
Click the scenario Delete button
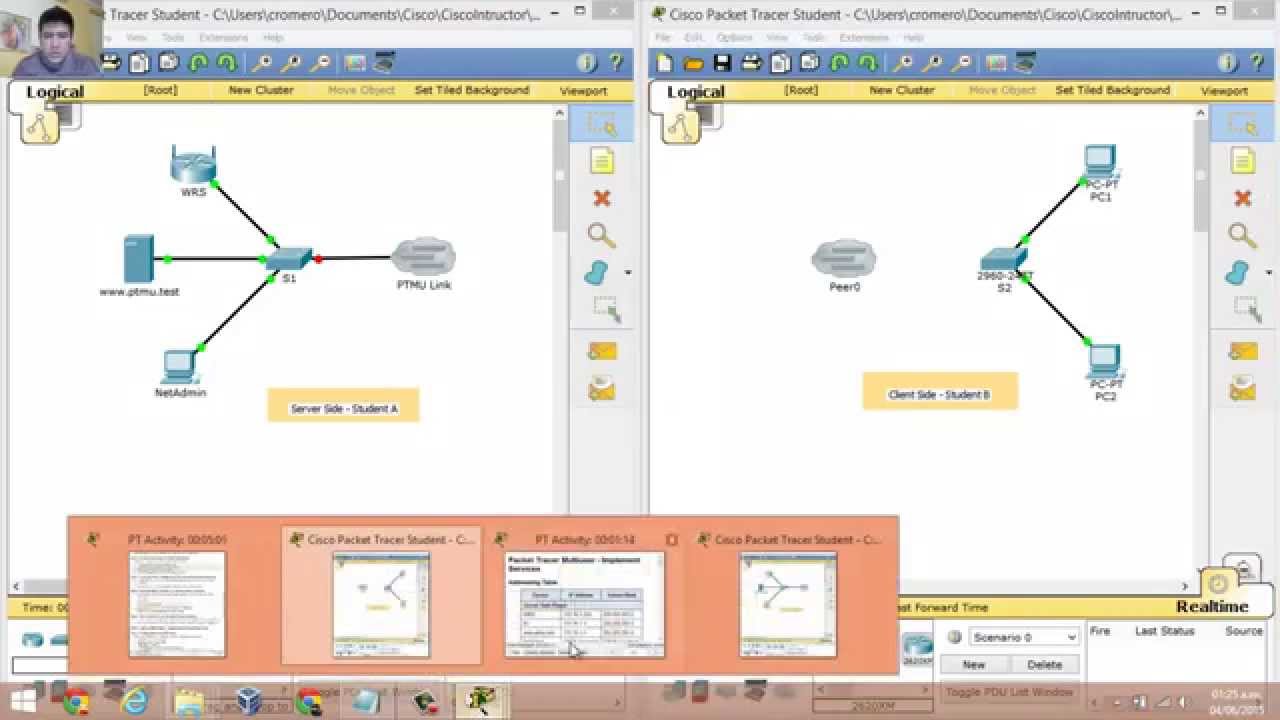pos(1044,664)
